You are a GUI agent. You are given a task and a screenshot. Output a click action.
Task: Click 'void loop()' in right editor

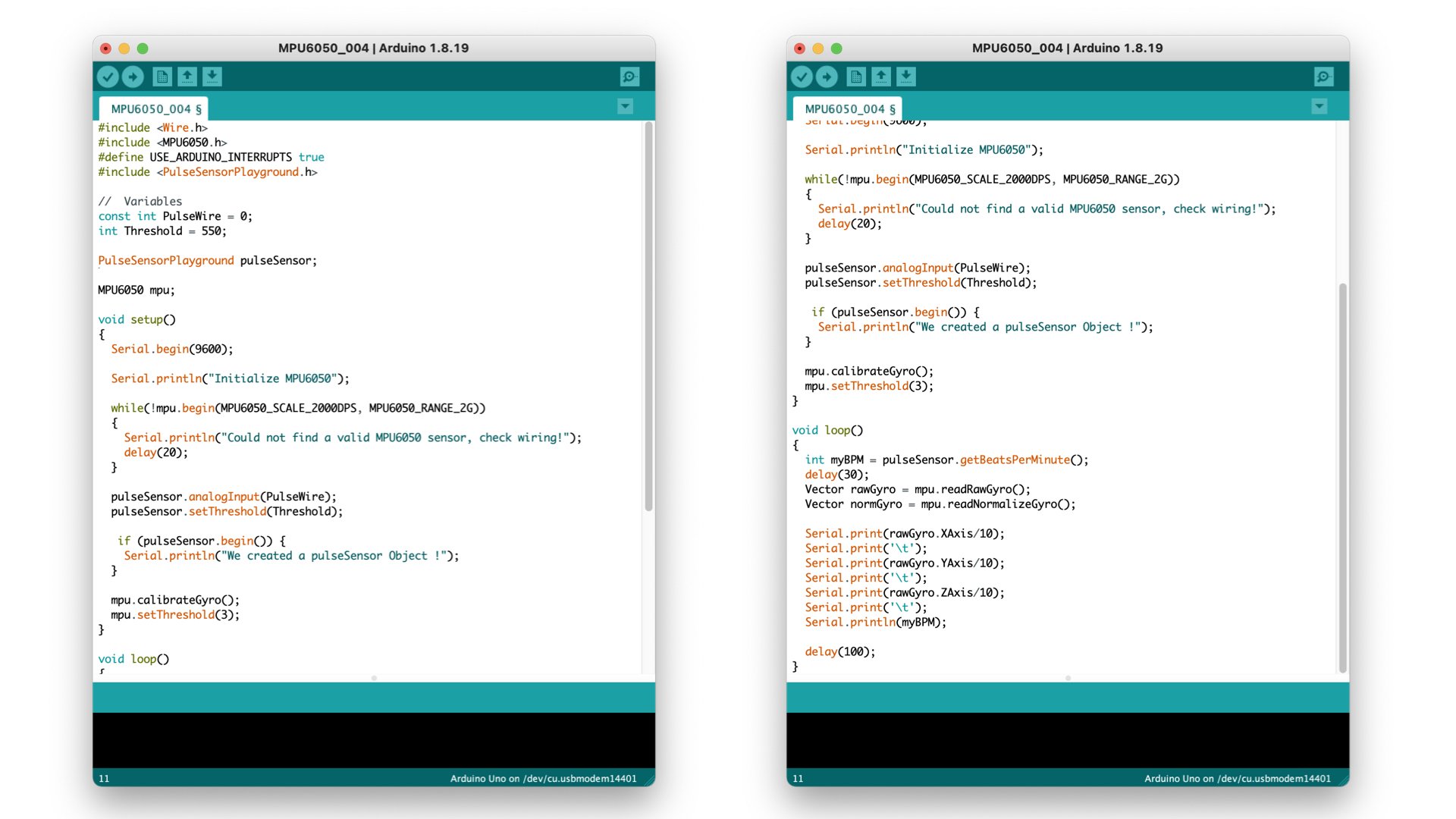pyautogui.click(x=827, y=430)
